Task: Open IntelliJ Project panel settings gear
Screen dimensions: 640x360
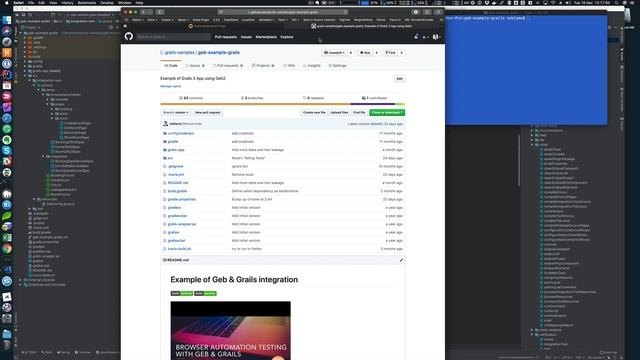Action: click(111, 27)
